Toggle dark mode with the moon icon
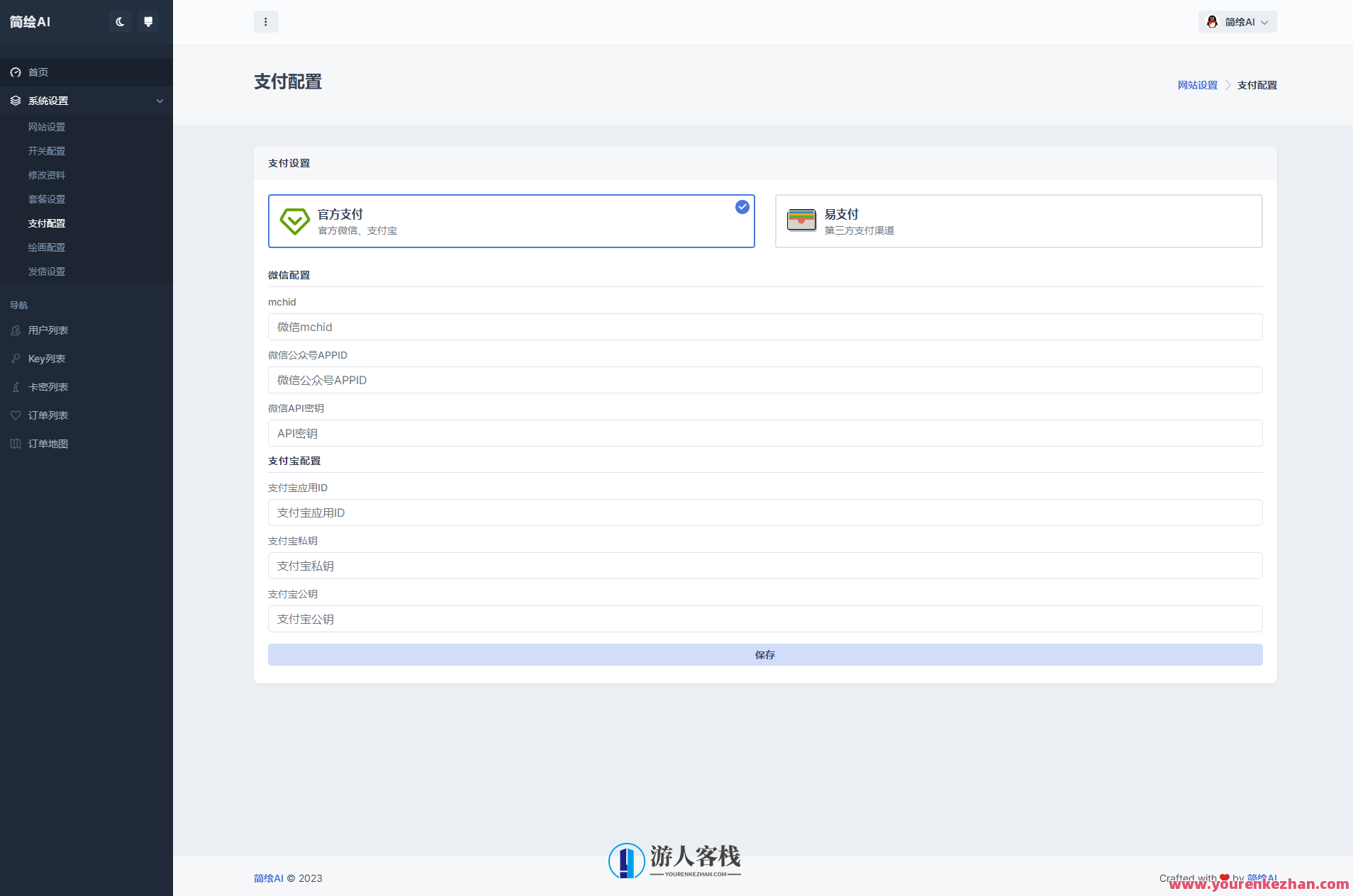1353x896 pixels. [119, 21]
